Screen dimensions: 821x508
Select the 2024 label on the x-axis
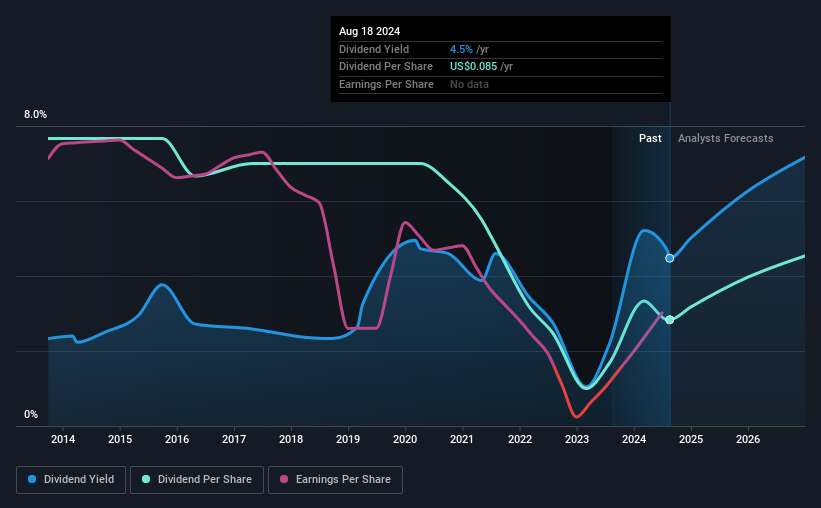point(634,439)
